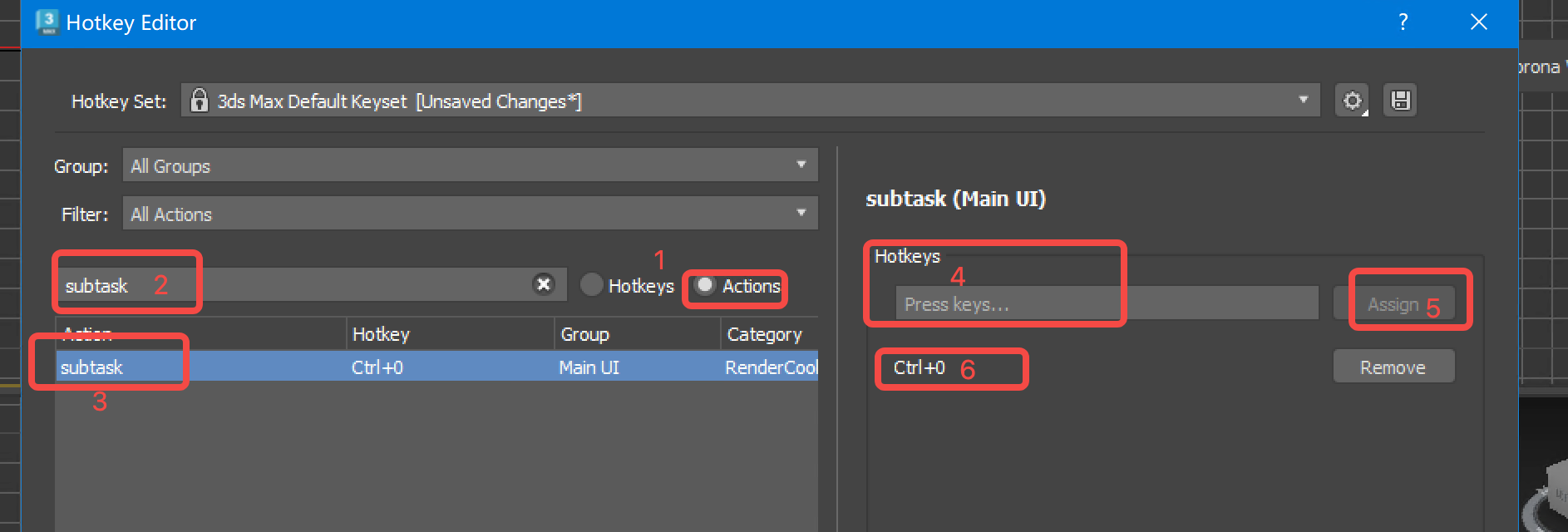Select the Hotkeys radio button
This screenshot has height=532, width=1568.
click(592, 285)
